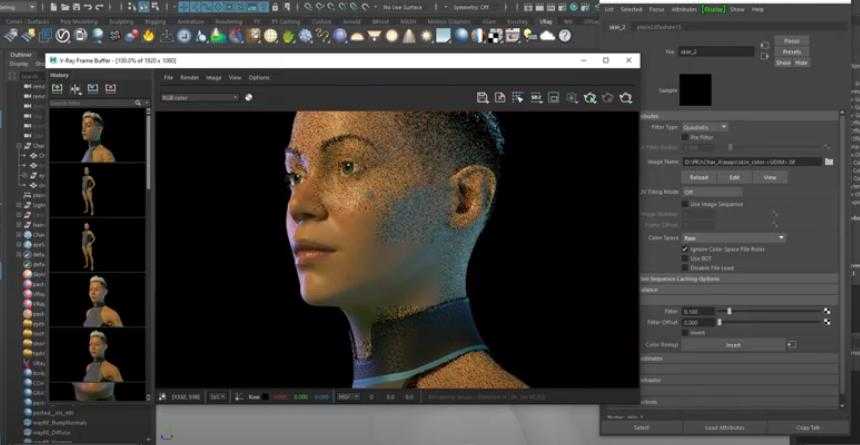Click the folder icon beside Image Name field

(x=828, y=161)
